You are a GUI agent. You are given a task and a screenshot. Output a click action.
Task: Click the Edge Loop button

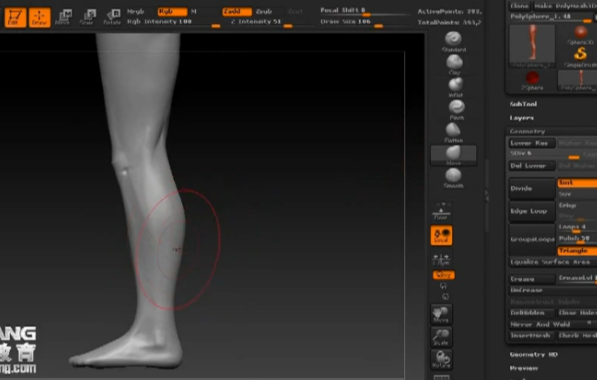click(x=532, y=211)
